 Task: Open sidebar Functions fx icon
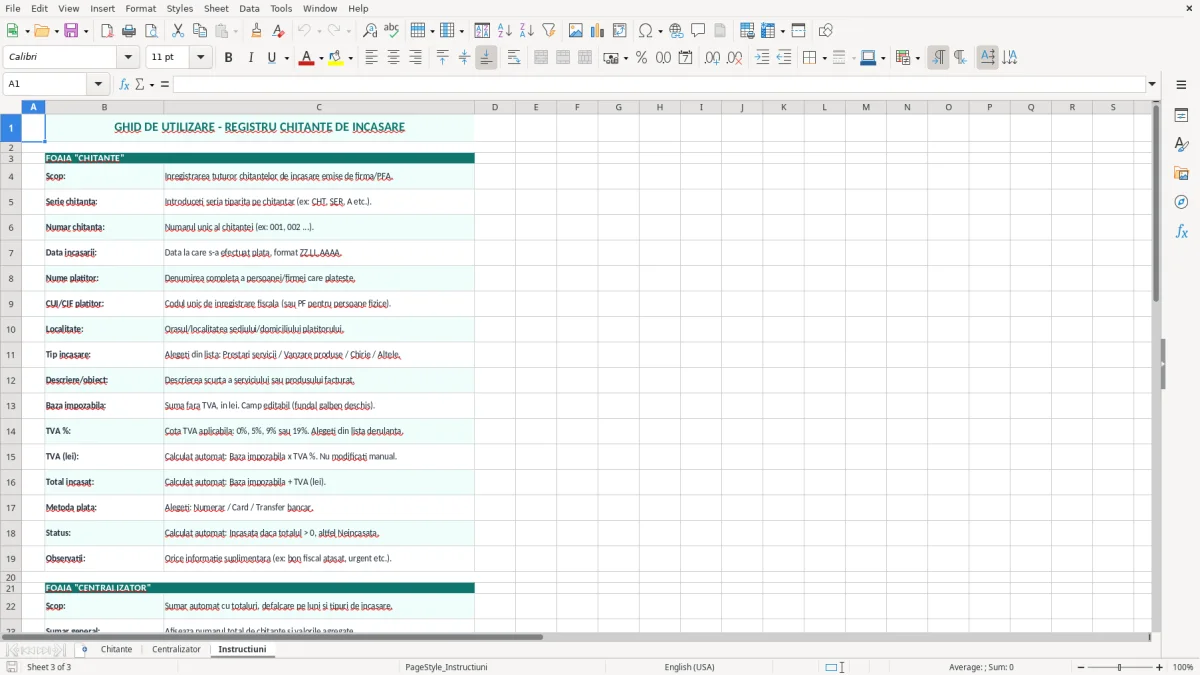[x=1181, y=231]
